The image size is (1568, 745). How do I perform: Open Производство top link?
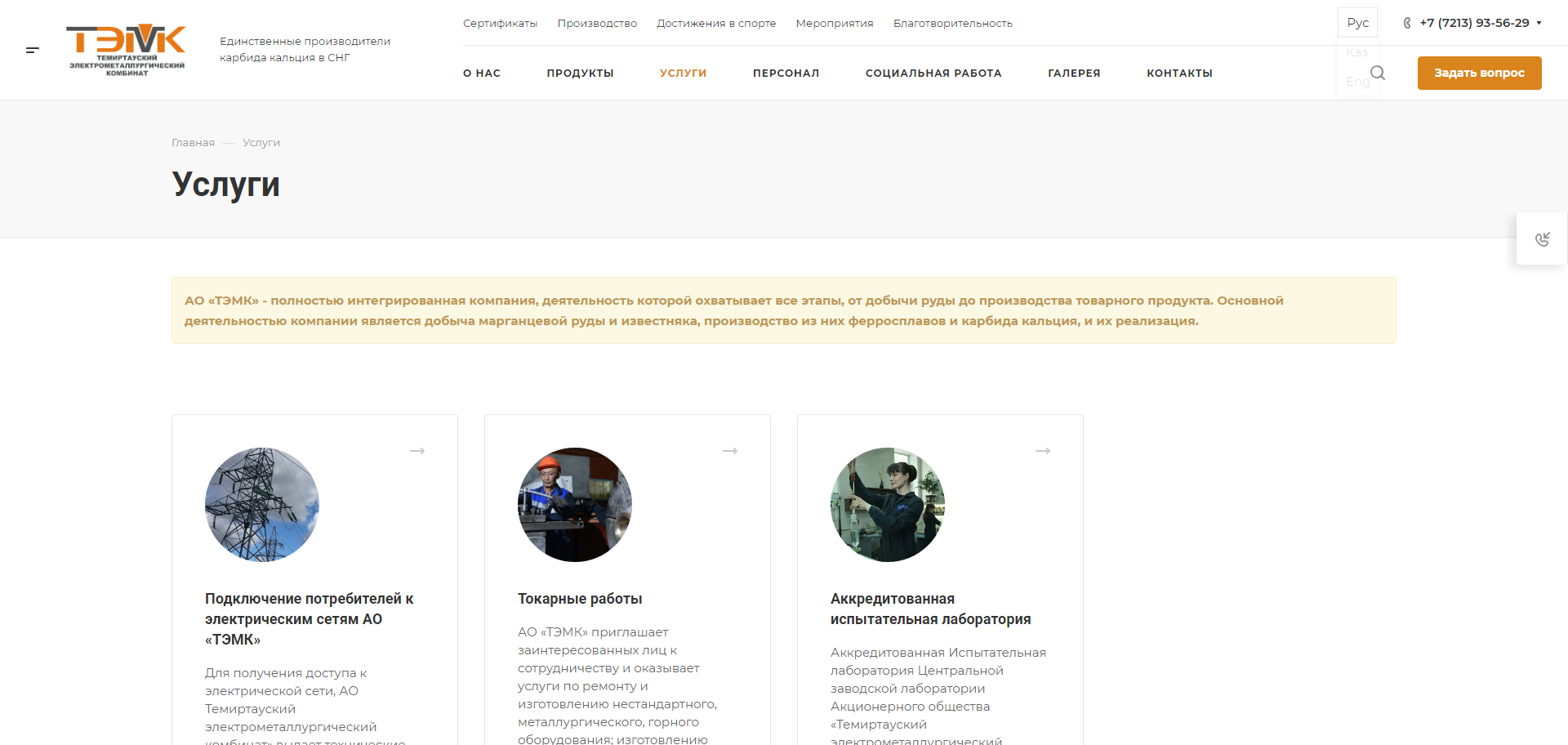tap(597, 23)
